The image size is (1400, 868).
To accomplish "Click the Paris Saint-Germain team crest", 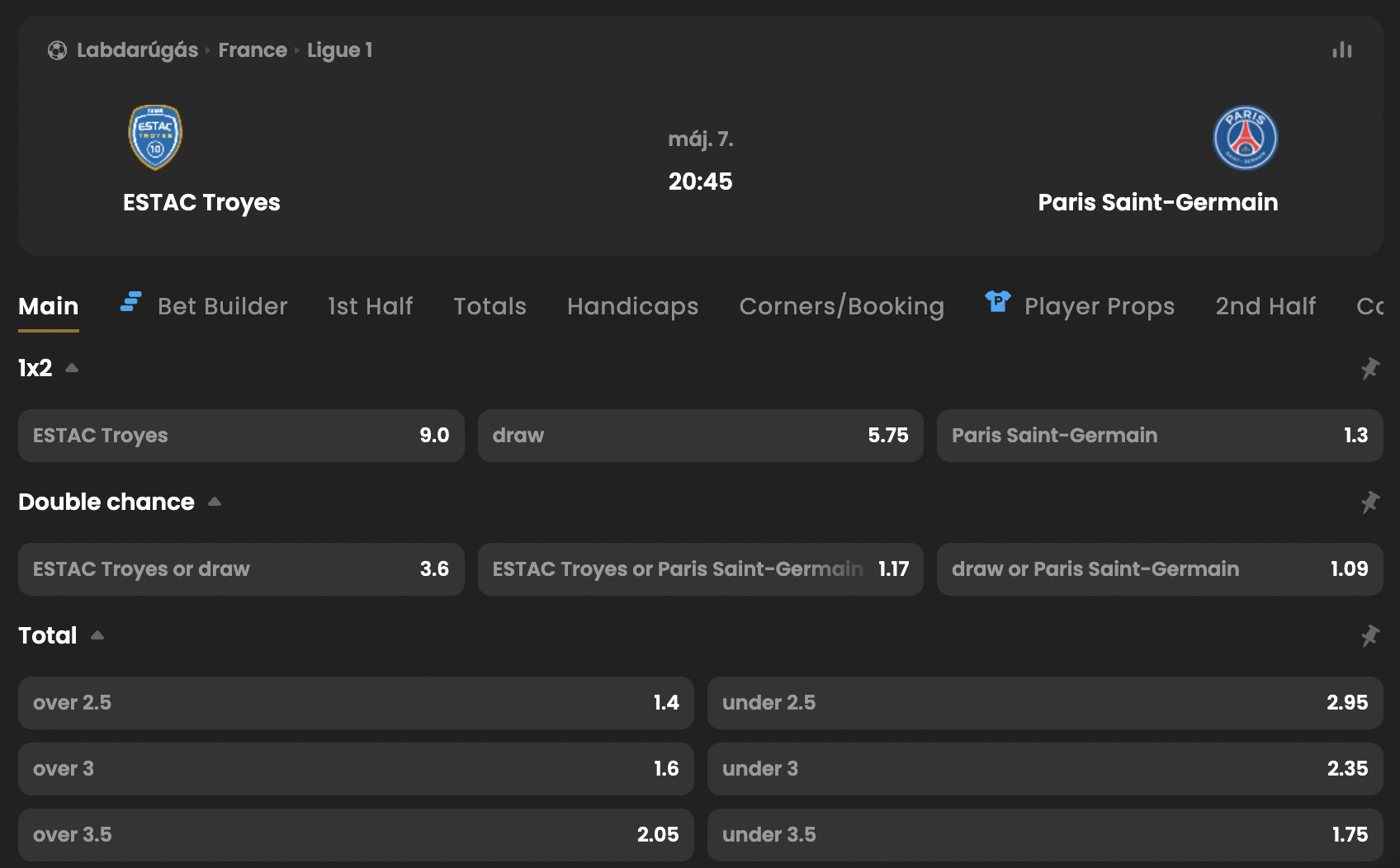I will point(1245,137).
